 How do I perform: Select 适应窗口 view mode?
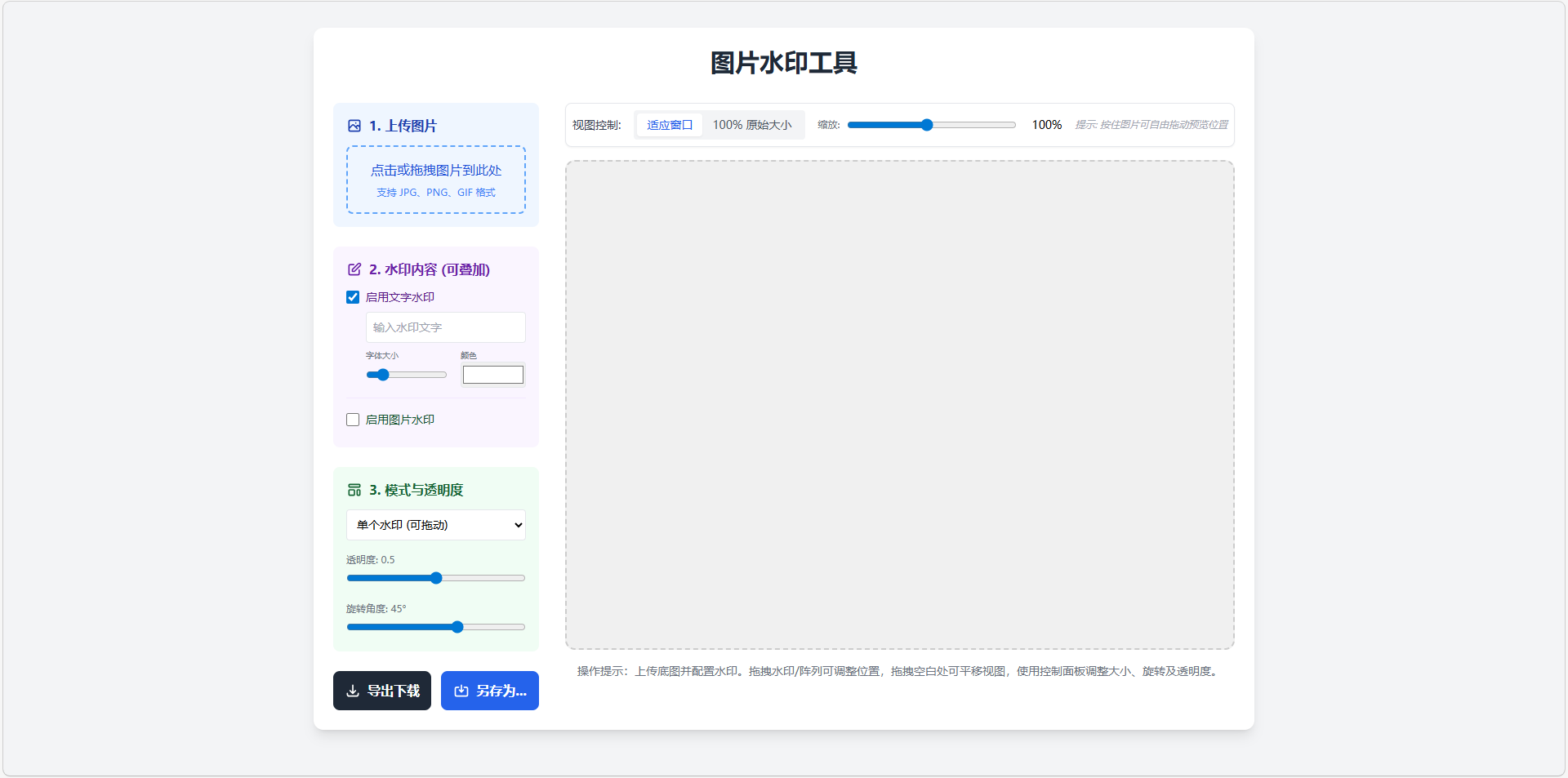pyautogui.click(x=669, y=124)
